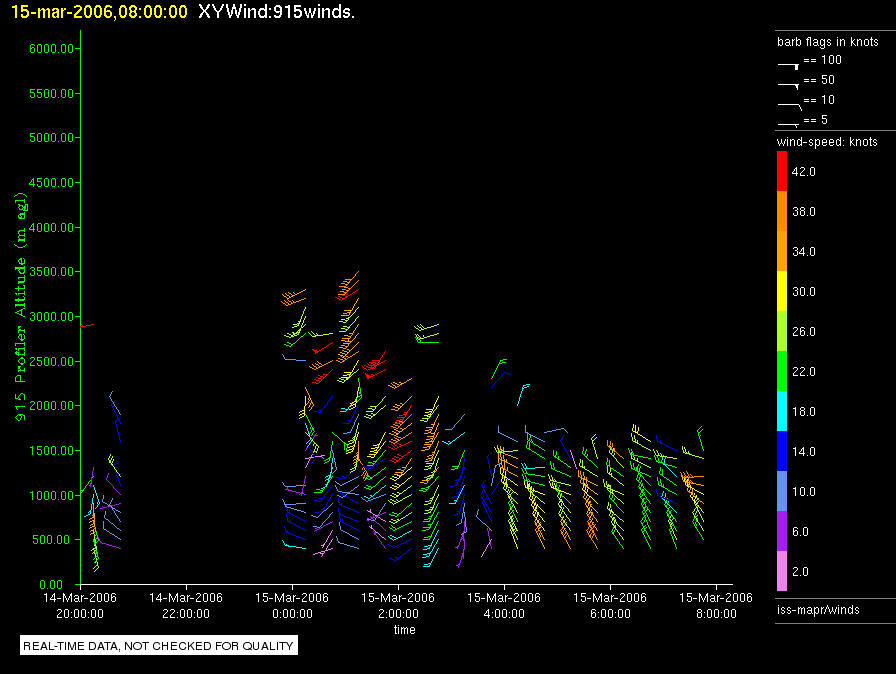Click the '15-Mar-2006 8:00:00' time label
Image resolution: width=896 pixels, height=674 pixels.
point(716,605)
